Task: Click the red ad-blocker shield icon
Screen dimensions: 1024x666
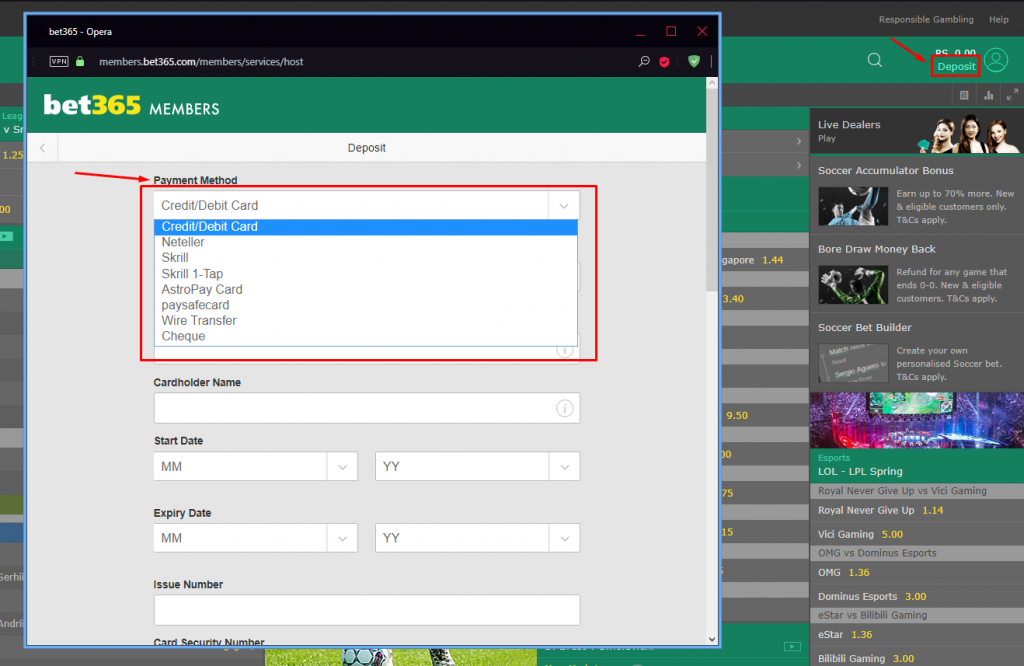Action: click(x=664, y=62)
